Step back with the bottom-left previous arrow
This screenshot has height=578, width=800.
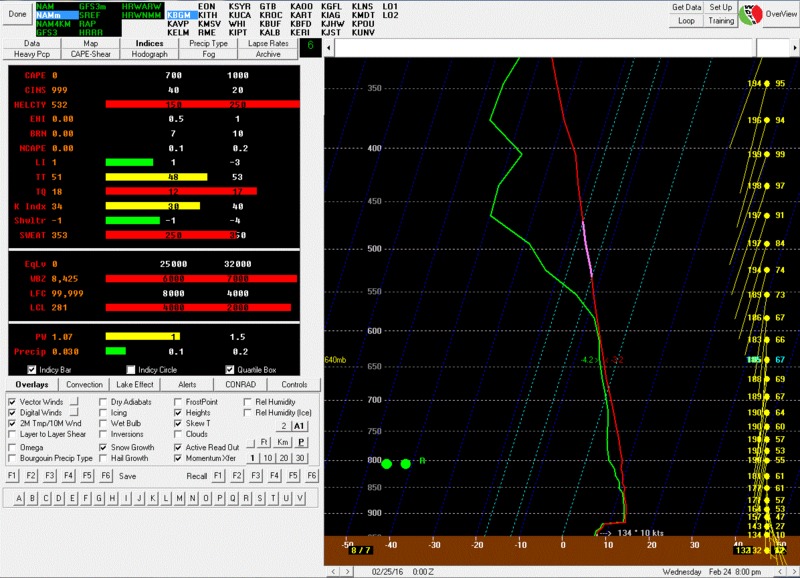tap(334, 572)
